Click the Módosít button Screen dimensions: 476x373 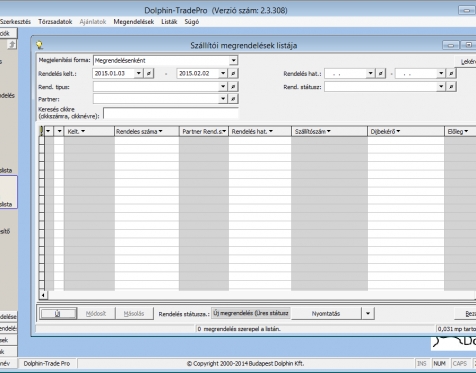96,314
